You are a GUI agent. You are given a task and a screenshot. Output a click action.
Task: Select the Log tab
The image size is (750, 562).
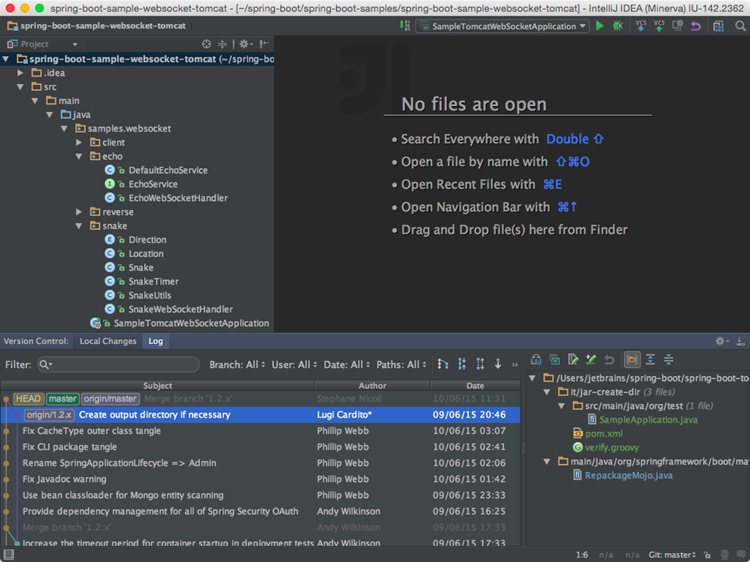point(155,341)
